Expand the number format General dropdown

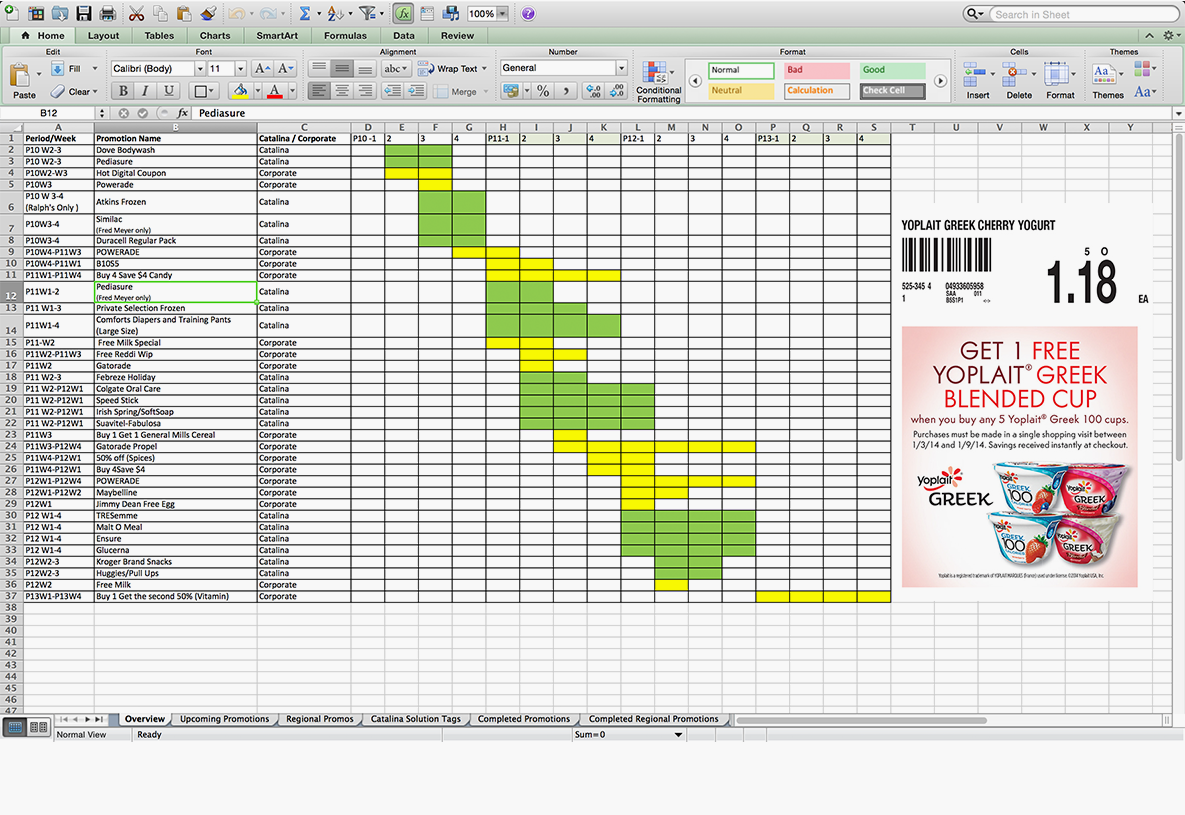621,68
